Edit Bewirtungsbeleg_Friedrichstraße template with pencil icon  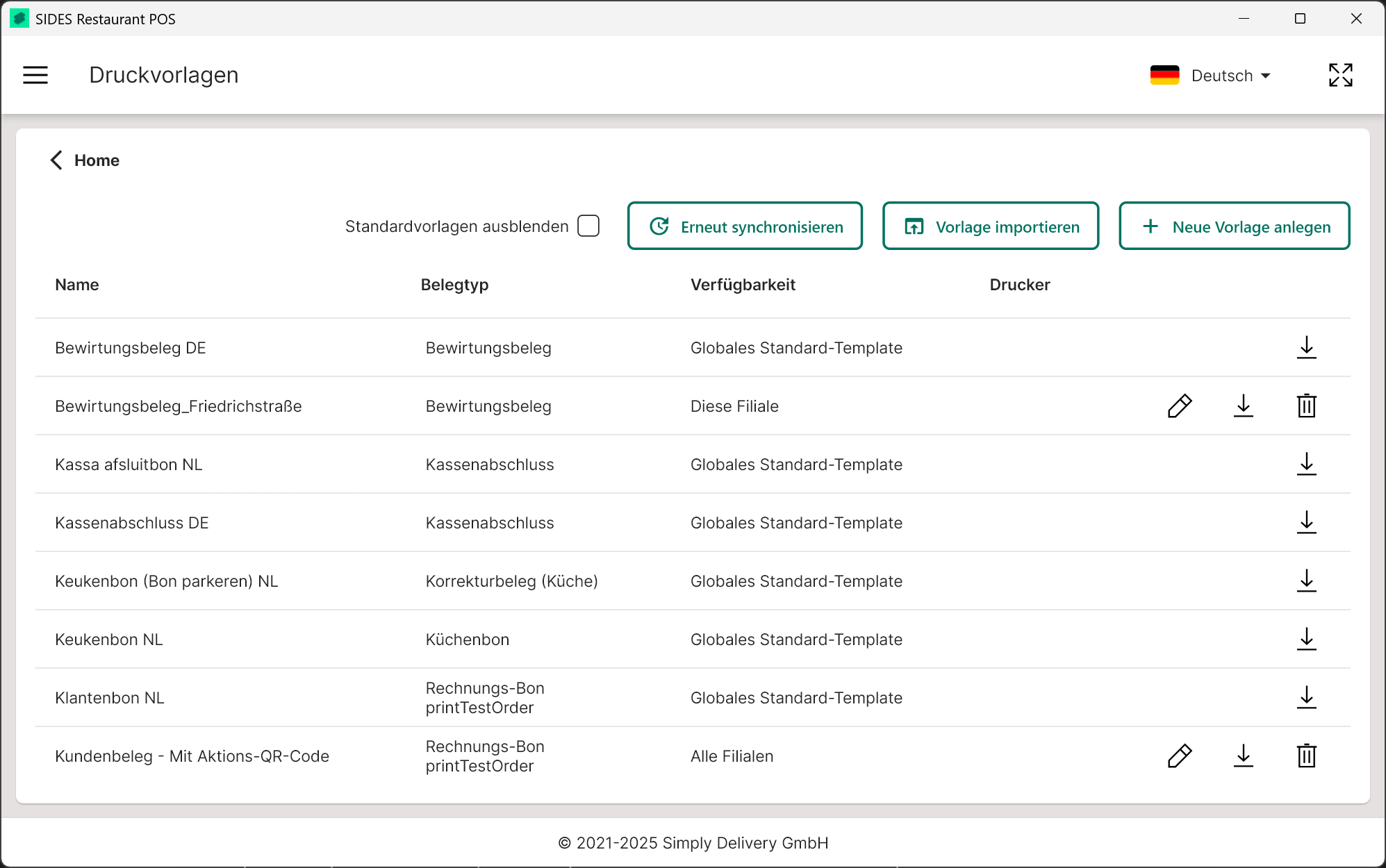(x=1180, y=406)
